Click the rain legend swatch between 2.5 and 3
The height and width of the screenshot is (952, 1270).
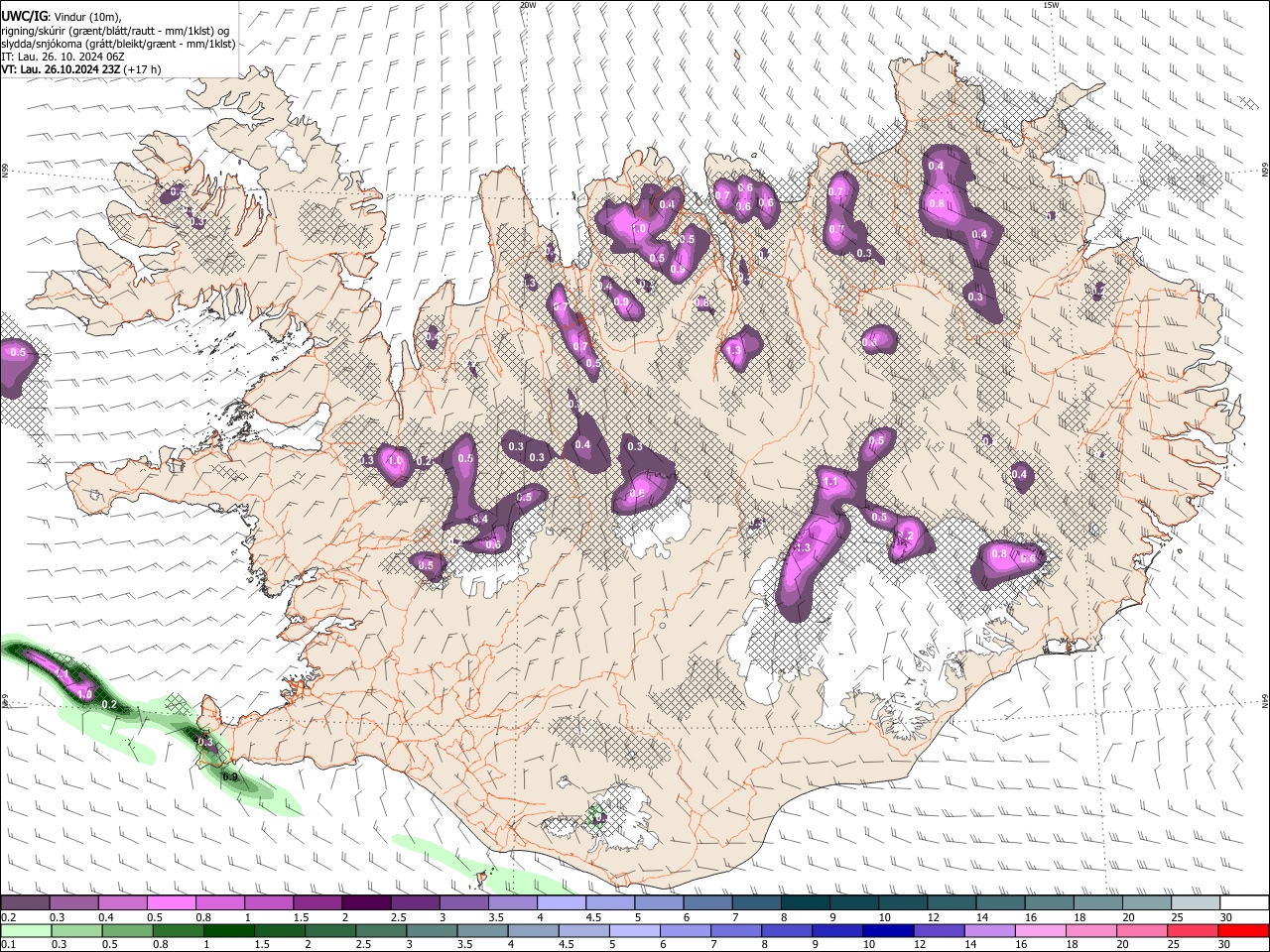(381, 930)
